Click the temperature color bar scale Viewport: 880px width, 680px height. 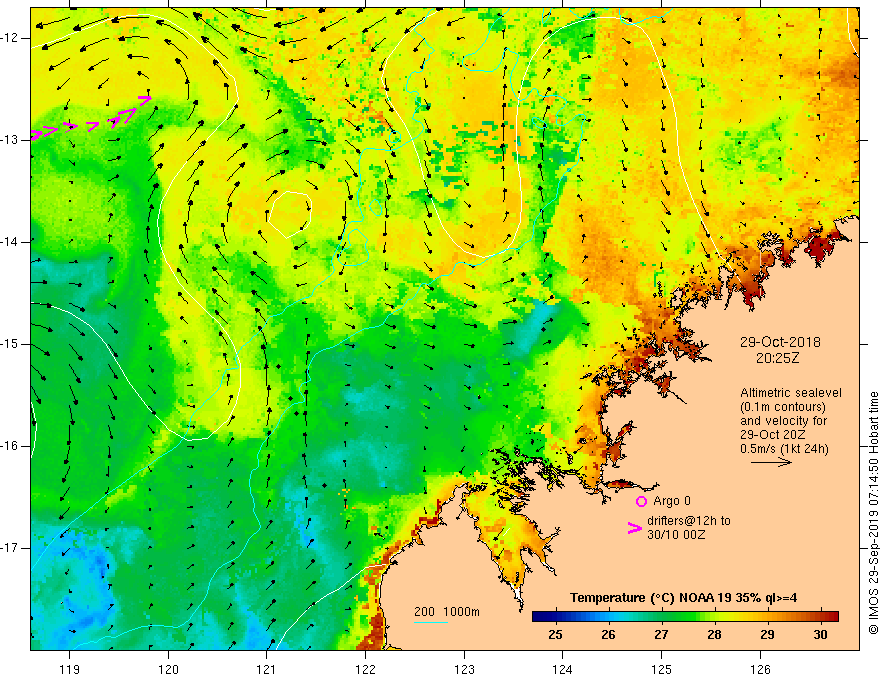(x=685, y=617)
